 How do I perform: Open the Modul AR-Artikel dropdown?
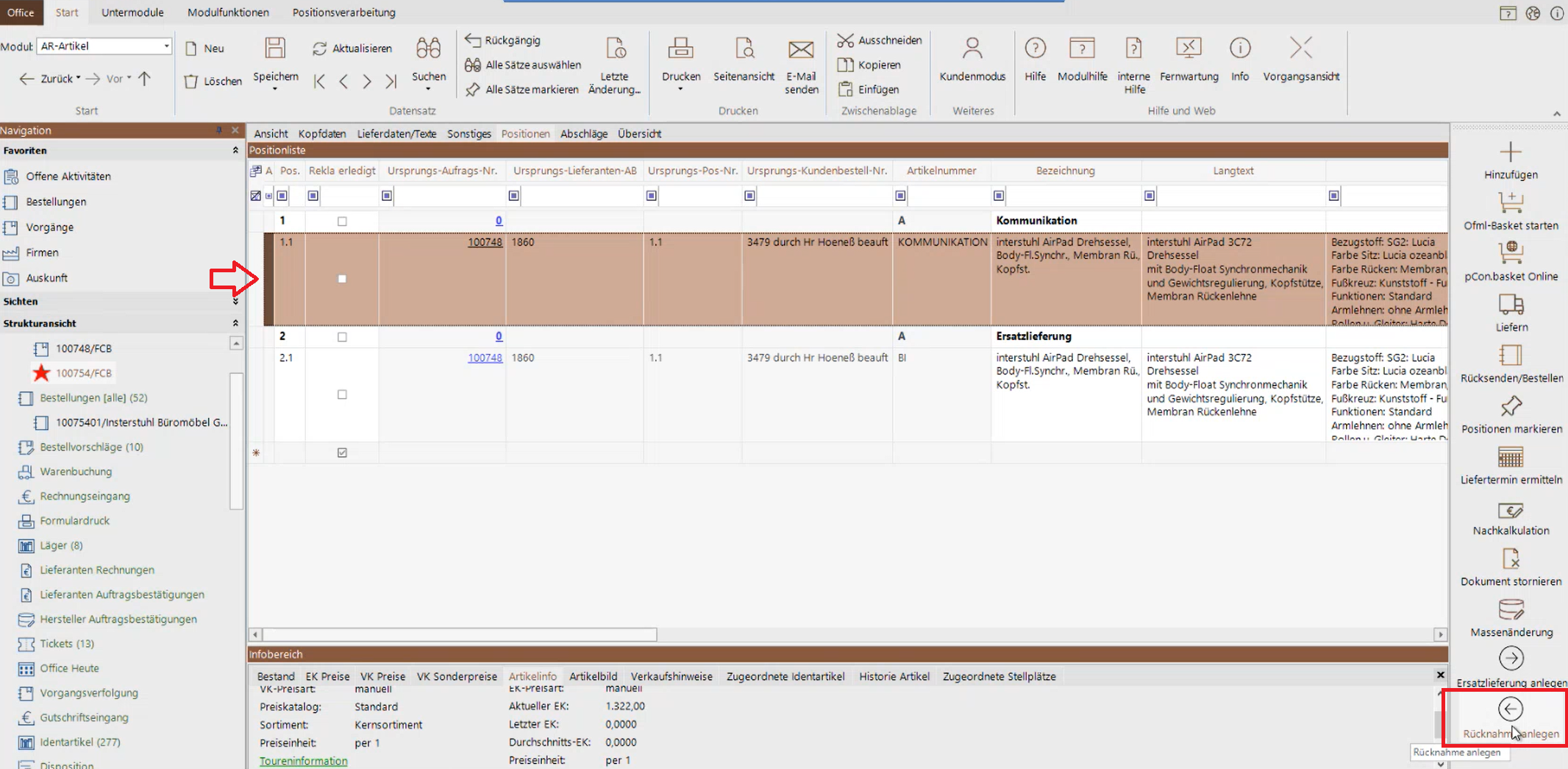point(166,46)
